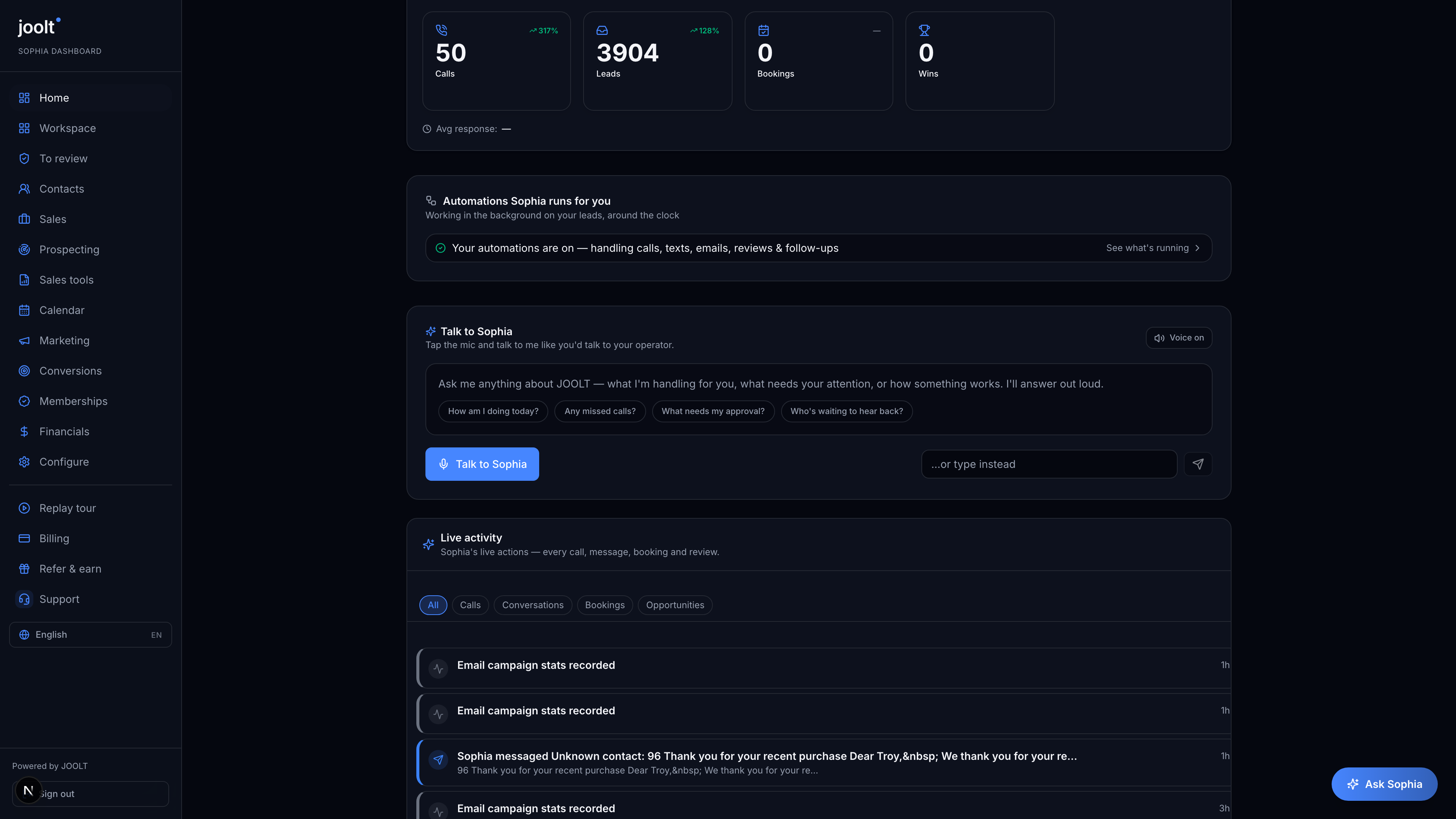This screenshot has width=1456, height=819.
Task: Open the Sales tools menu item
Action: pyautogui.click(x=91, y=280)
